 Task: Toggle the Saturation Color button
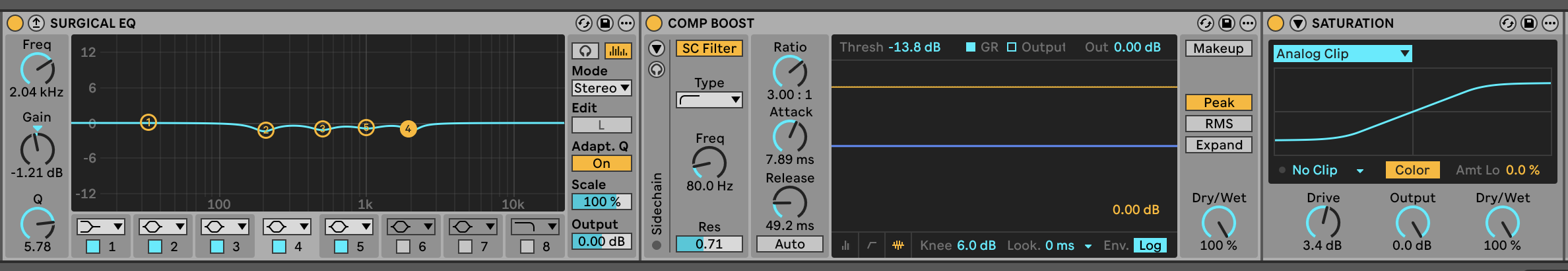[1412, 170]
